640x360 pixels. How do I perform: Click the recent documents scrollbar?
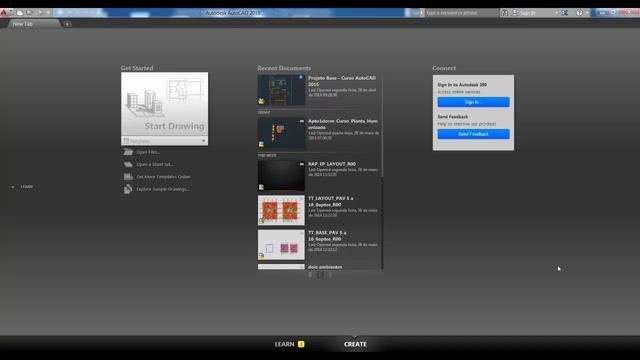pyautogui.click(x=382, y=127)
